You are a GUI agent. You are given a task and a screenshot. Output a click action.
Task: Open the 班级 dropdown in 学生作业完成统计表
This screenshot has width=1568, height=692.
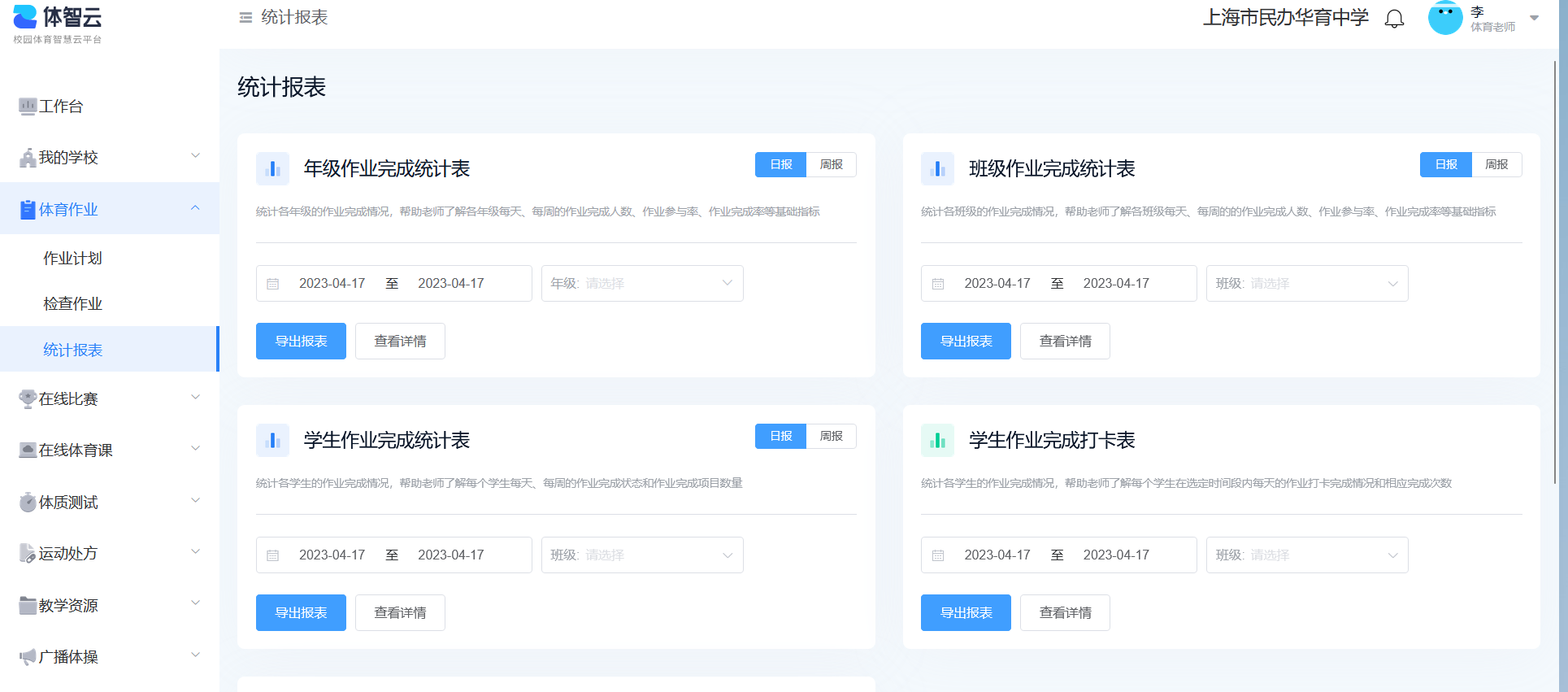click(642, 555)
